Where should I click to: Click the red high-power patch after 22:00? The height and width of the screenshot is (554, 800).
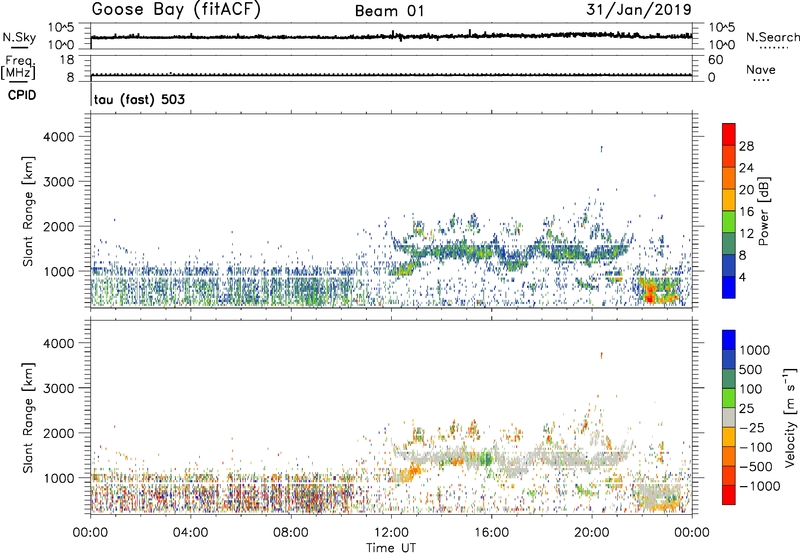[x=649, y=293]
